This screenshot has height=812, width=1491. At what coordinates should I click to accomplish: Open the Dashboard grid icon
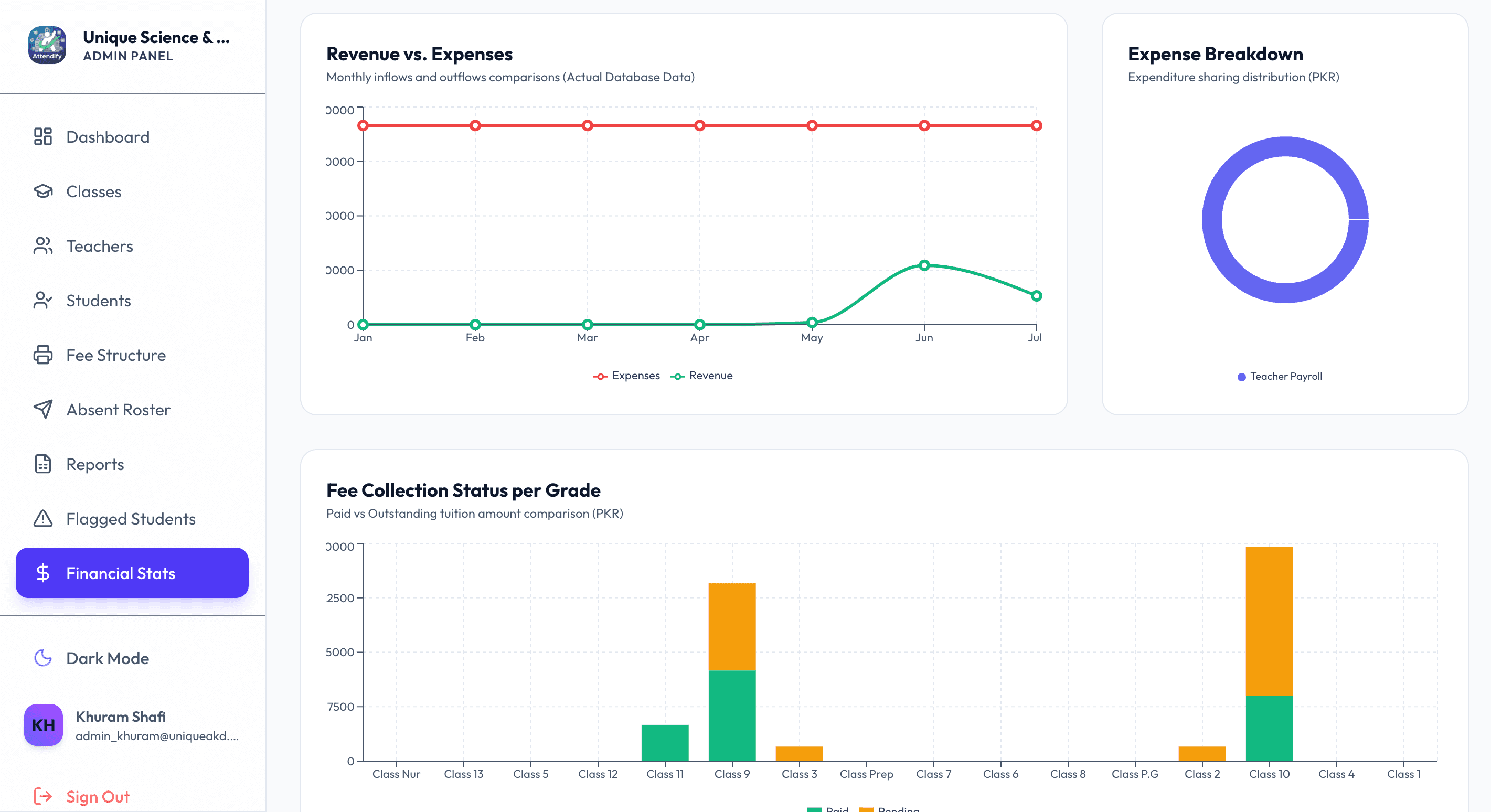click(x=43, y=136)
